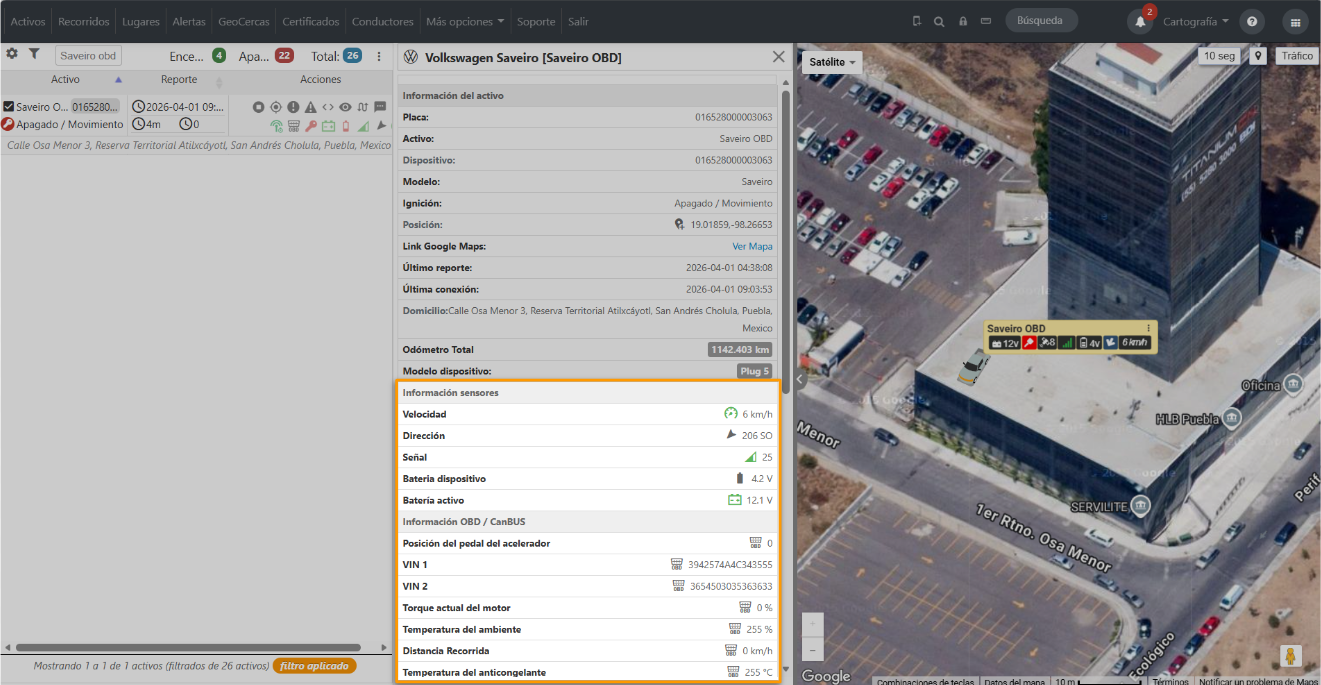Go to the Lugares menu

141,21
